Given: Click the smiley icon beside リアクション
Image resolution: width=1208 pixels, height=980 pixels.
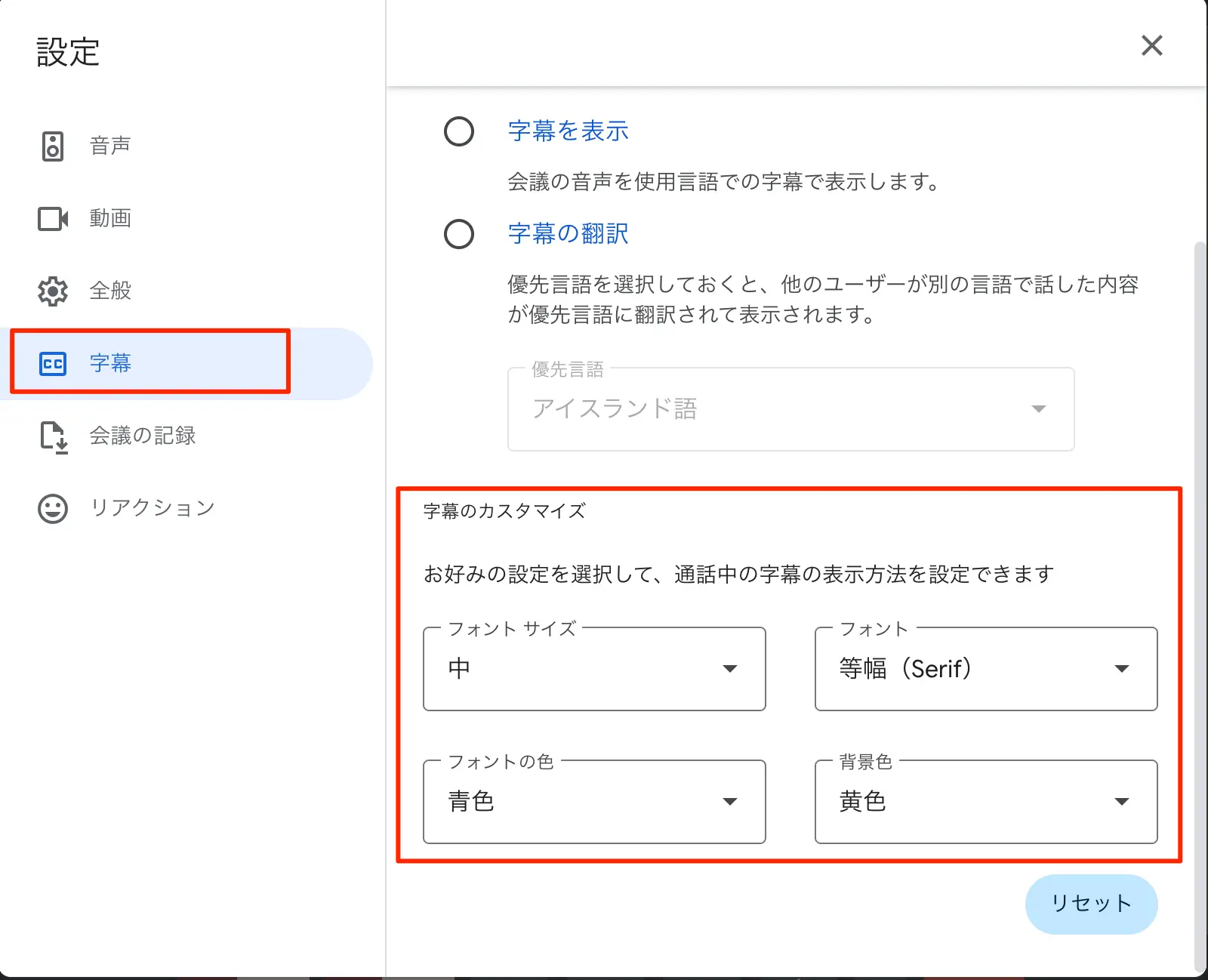Looking at the screenshot, I should 53,509.
